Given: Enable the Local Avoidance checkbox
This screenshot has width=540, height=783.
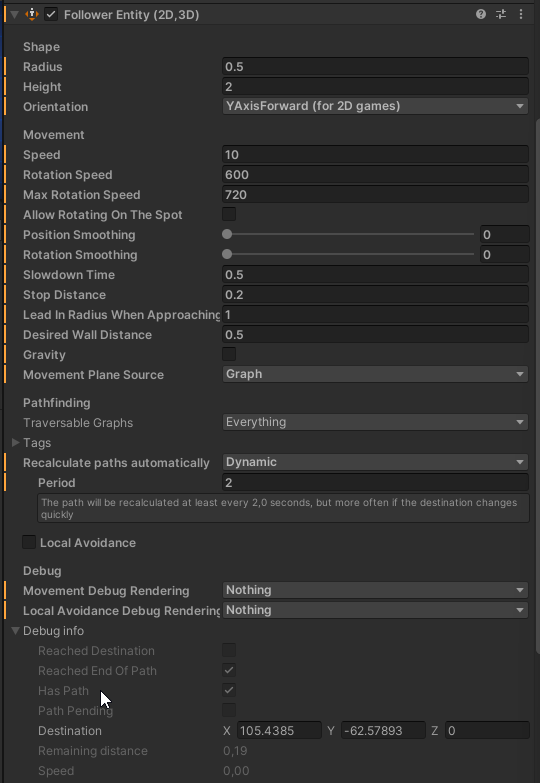Looking at the screenshot, I should [x=29, y=542].
